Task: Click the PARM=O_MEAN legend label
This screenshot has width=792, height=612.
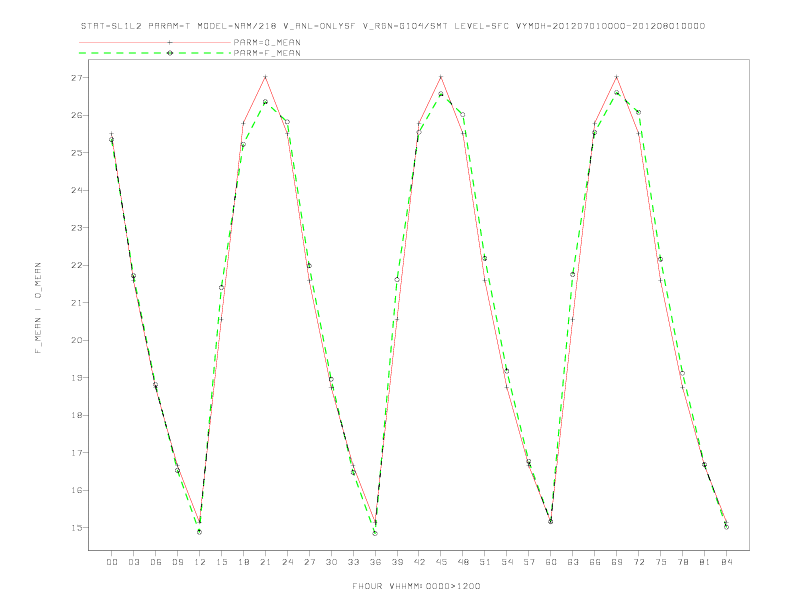Action: coord(267,42)
